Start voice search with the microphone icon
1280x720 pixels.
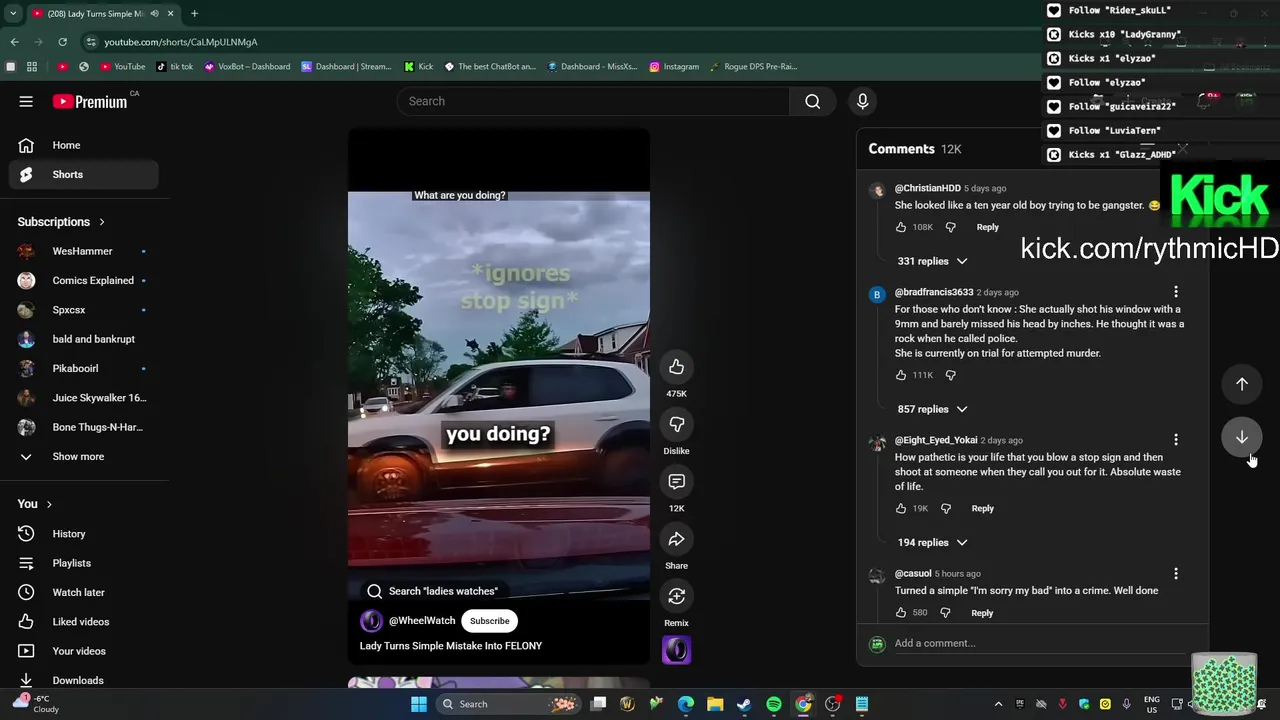point(862,101)
